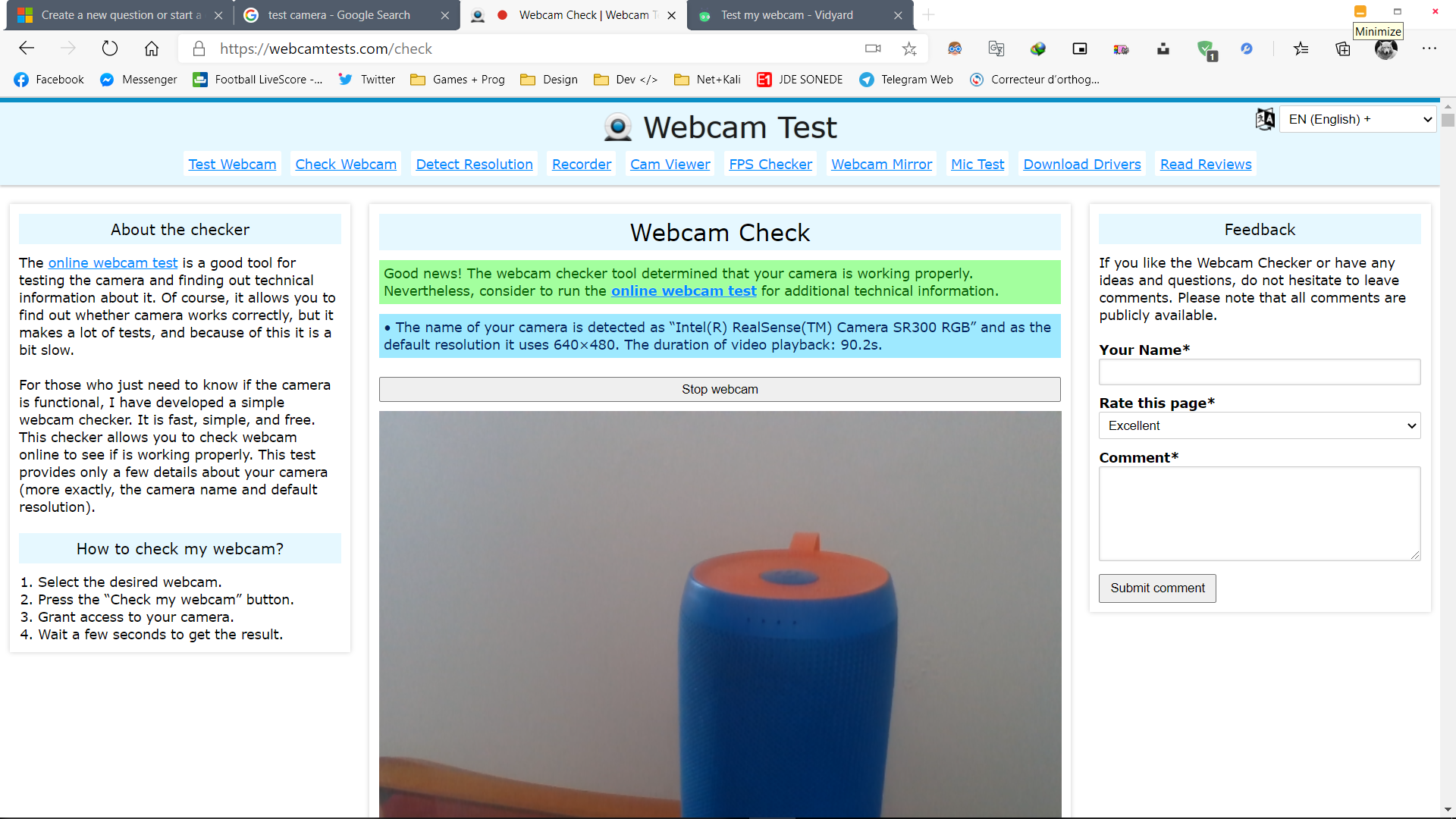This screenshot has height=819, width=1456.
Task: Open the Collections icon in toolbar
Action: 1343,49
